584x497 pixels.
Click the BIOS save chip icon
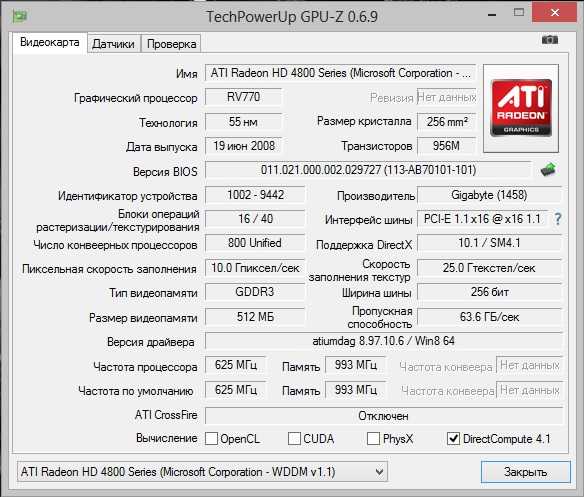[548, 170]
